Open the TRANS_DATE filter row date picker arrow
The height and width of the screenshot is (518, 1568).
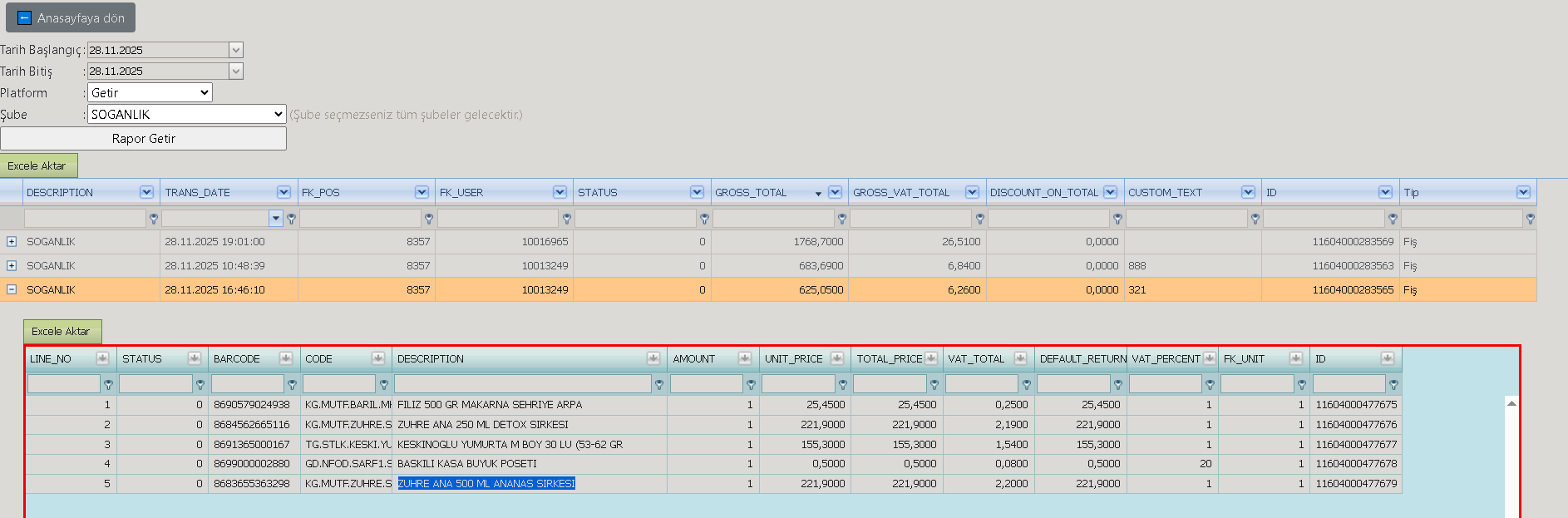276,219
